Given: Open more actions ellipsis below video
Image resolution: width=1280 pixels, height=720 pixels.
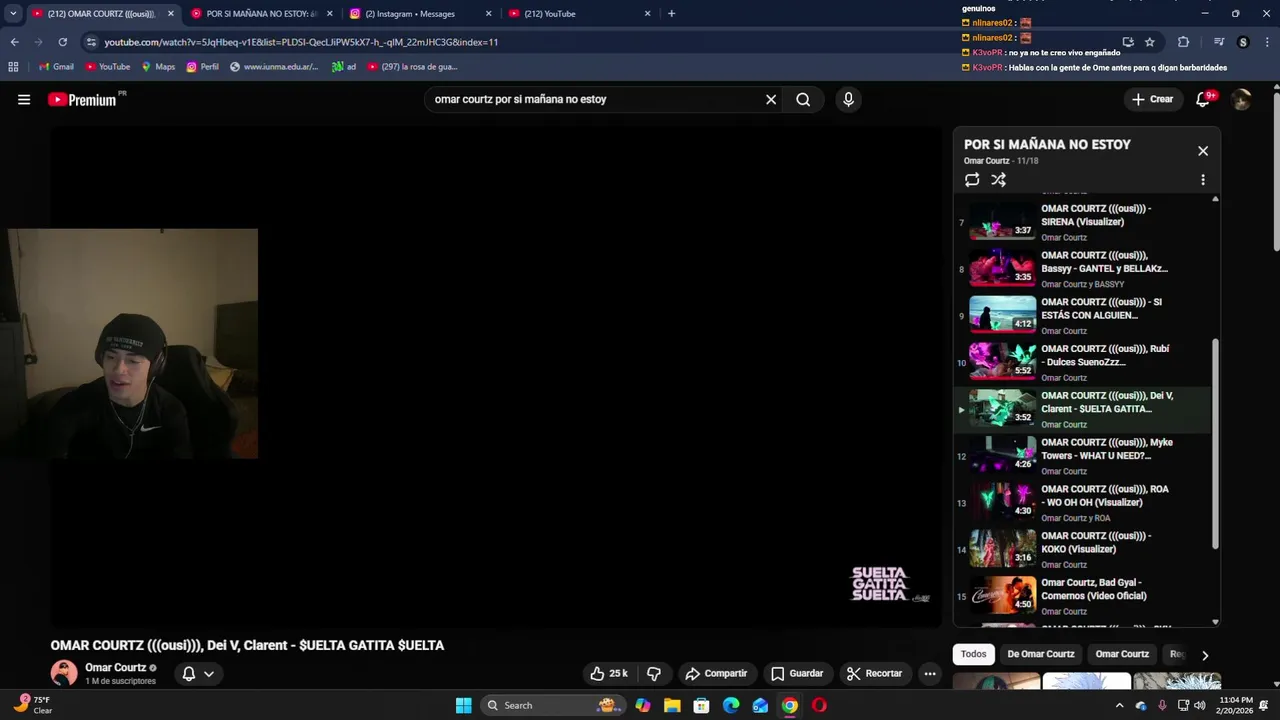Looking at the screenshot, I should [x=930, y=673].
